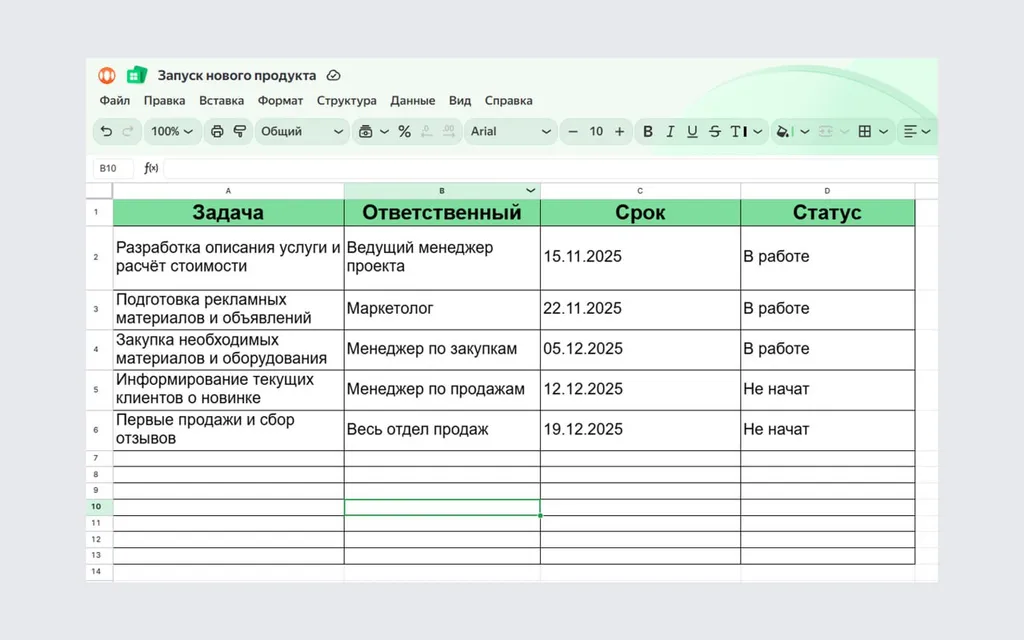Select the Срок header cell
The image size is (1024, 640).
[x=641, y=212]
